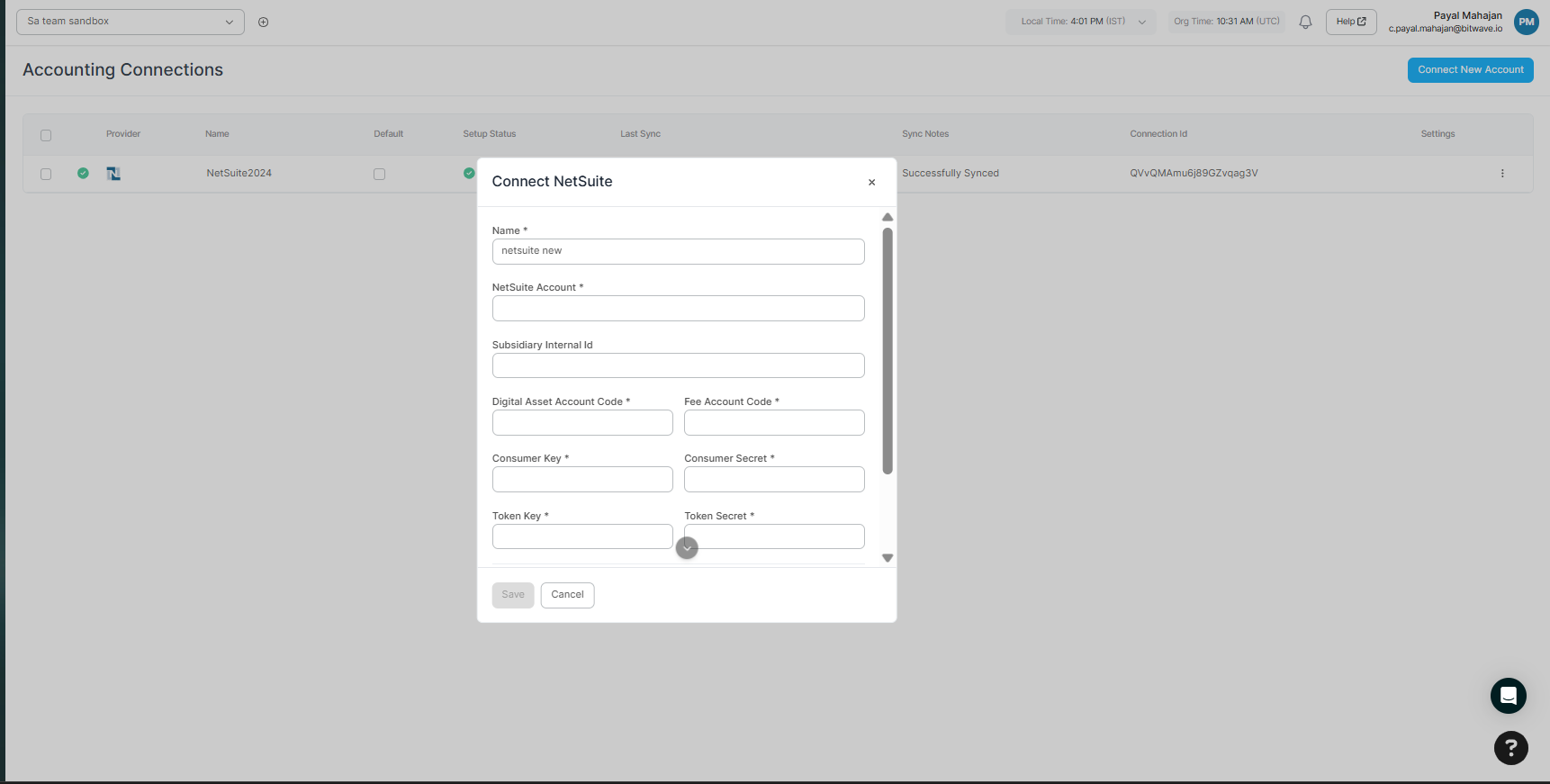Click the Cancel button in dialog
The height and width of the screenshot is (784, 1550).
[567, 595]
